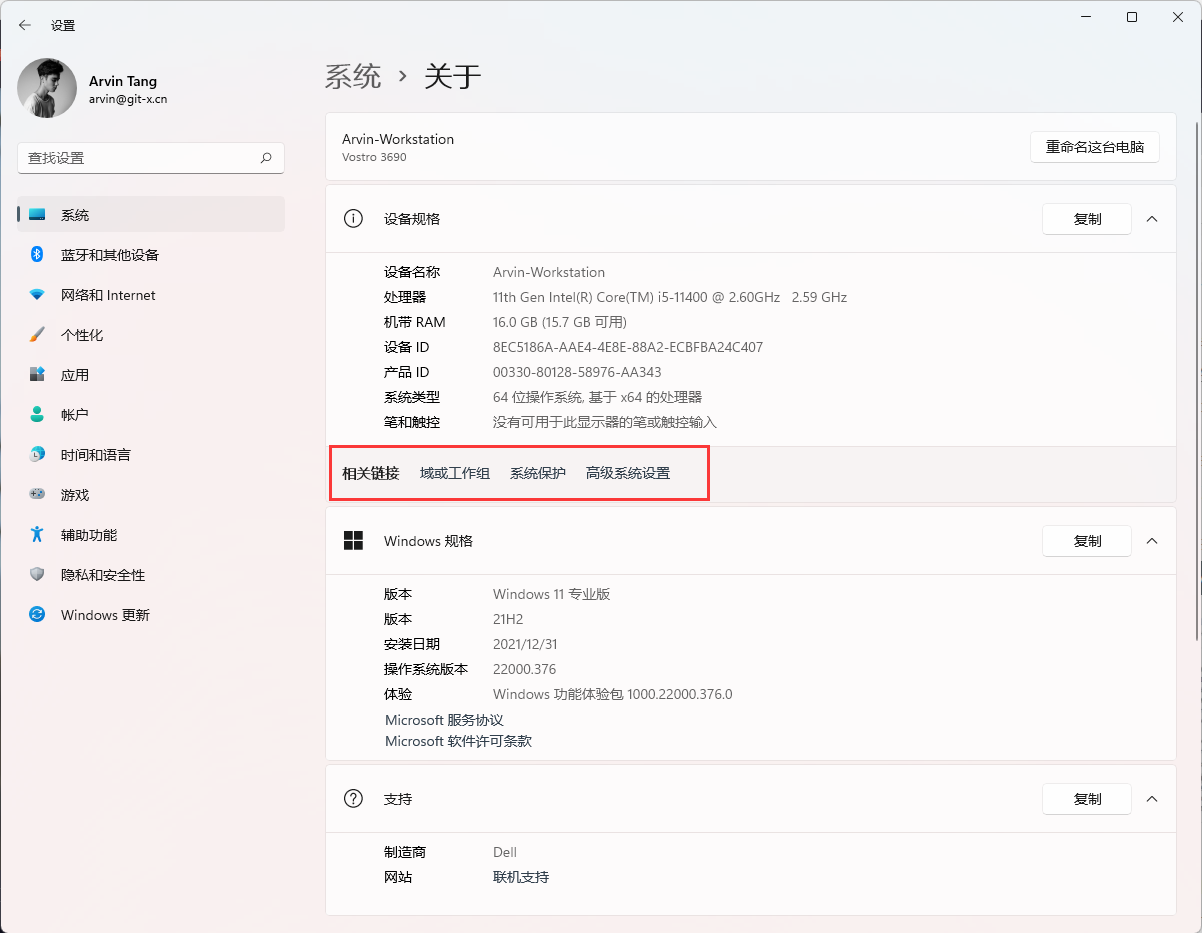Open 系统保护 related link
The image size is (1202, 933).
pyautogui.click(x=538, y=474)
